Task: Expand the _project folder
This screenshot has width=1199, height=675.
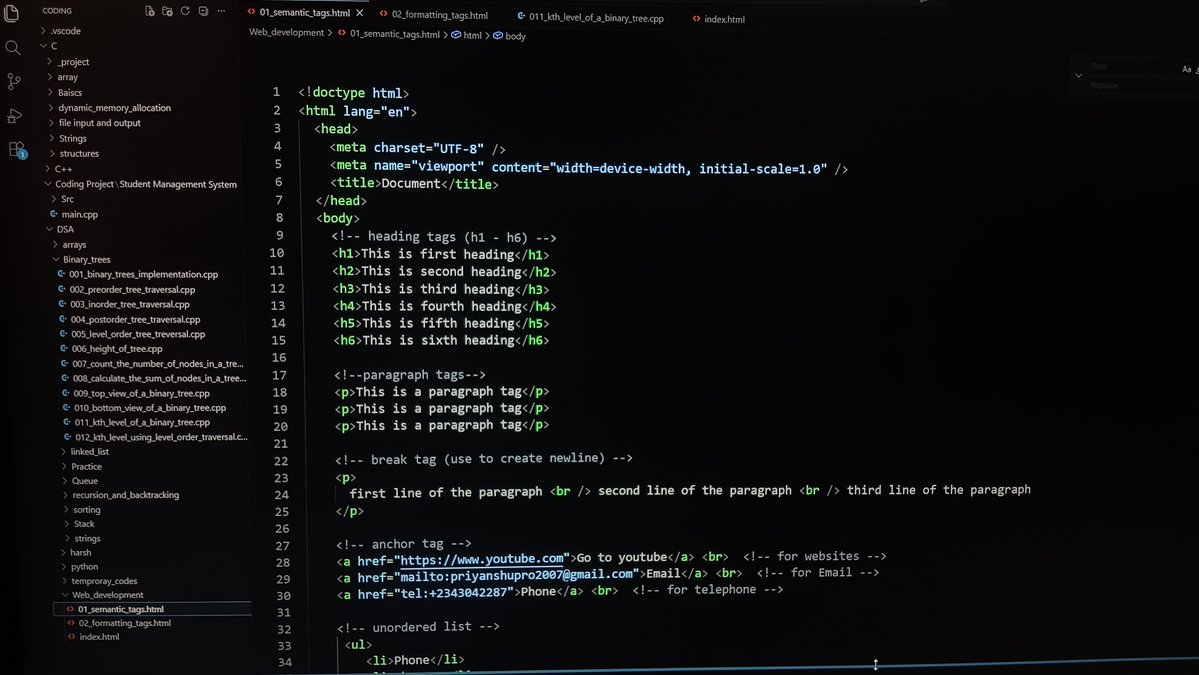Action: pyautogui.click(x=67, y=62)
